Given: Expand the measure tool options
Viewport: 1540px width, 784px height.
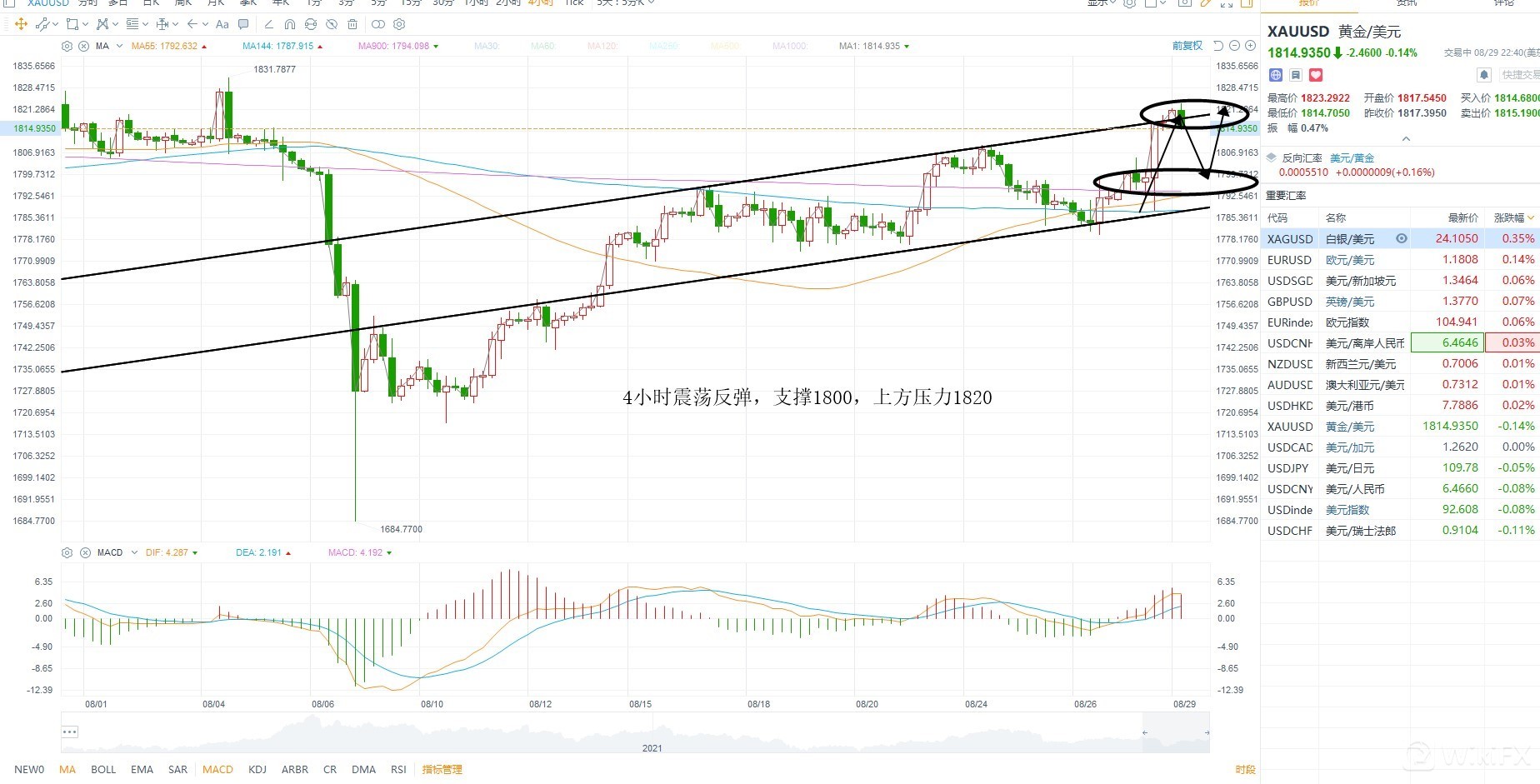Looking at the screenshot, I should tap(175, 24).
